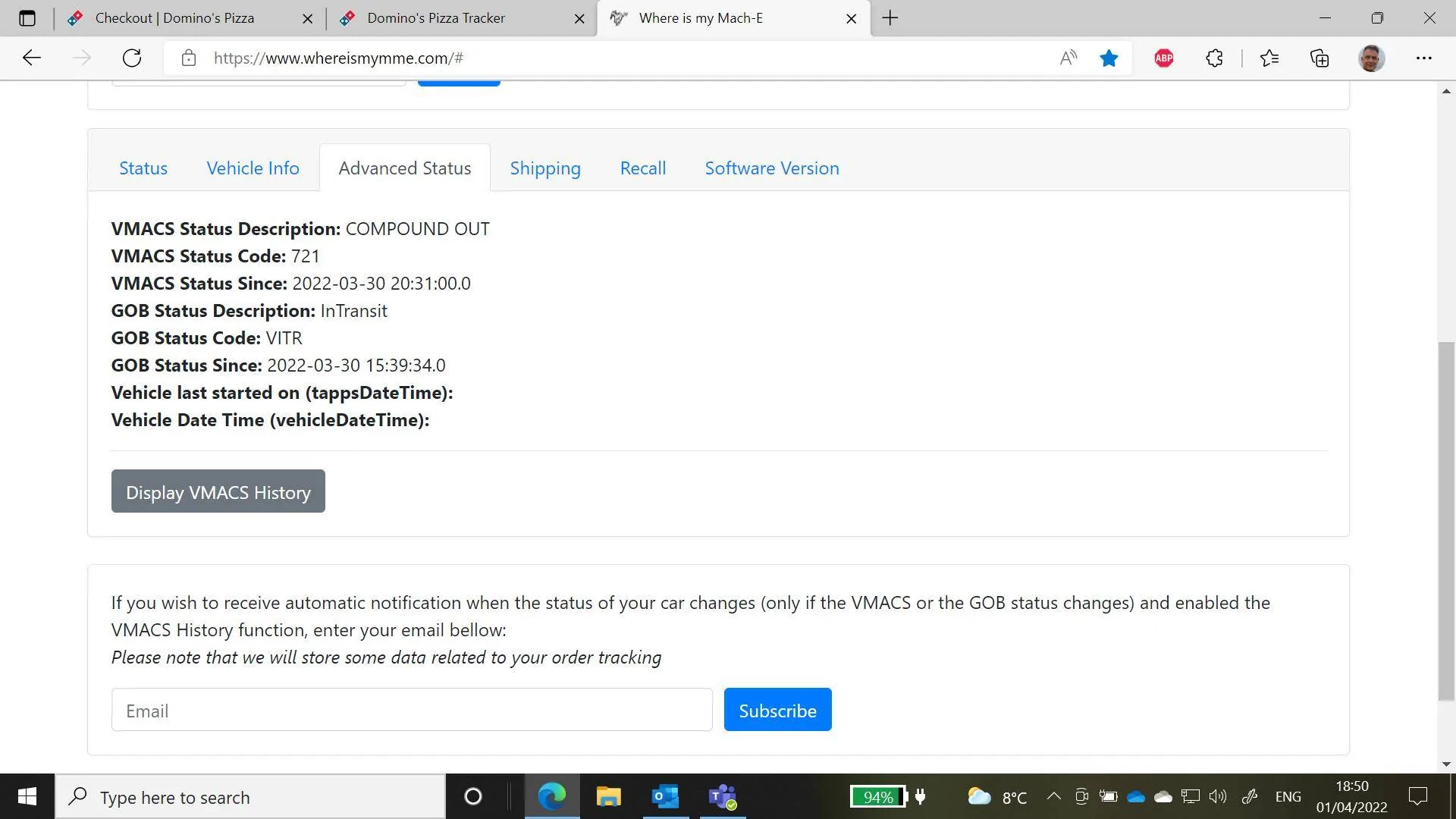Open the volume speaker icon
This screenshot has width=1456, height=819.
point(1217,796)
